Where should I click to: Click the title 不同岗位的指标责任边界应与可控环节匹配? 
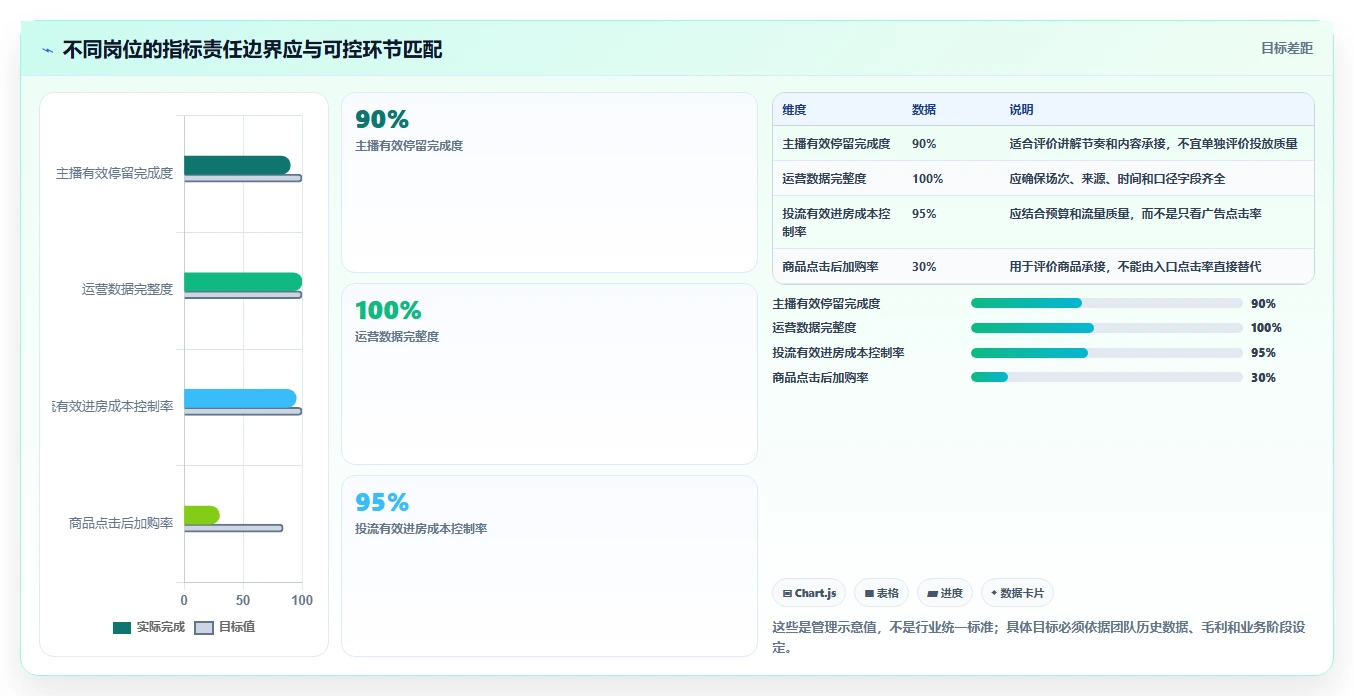click(x=252, y=50)
